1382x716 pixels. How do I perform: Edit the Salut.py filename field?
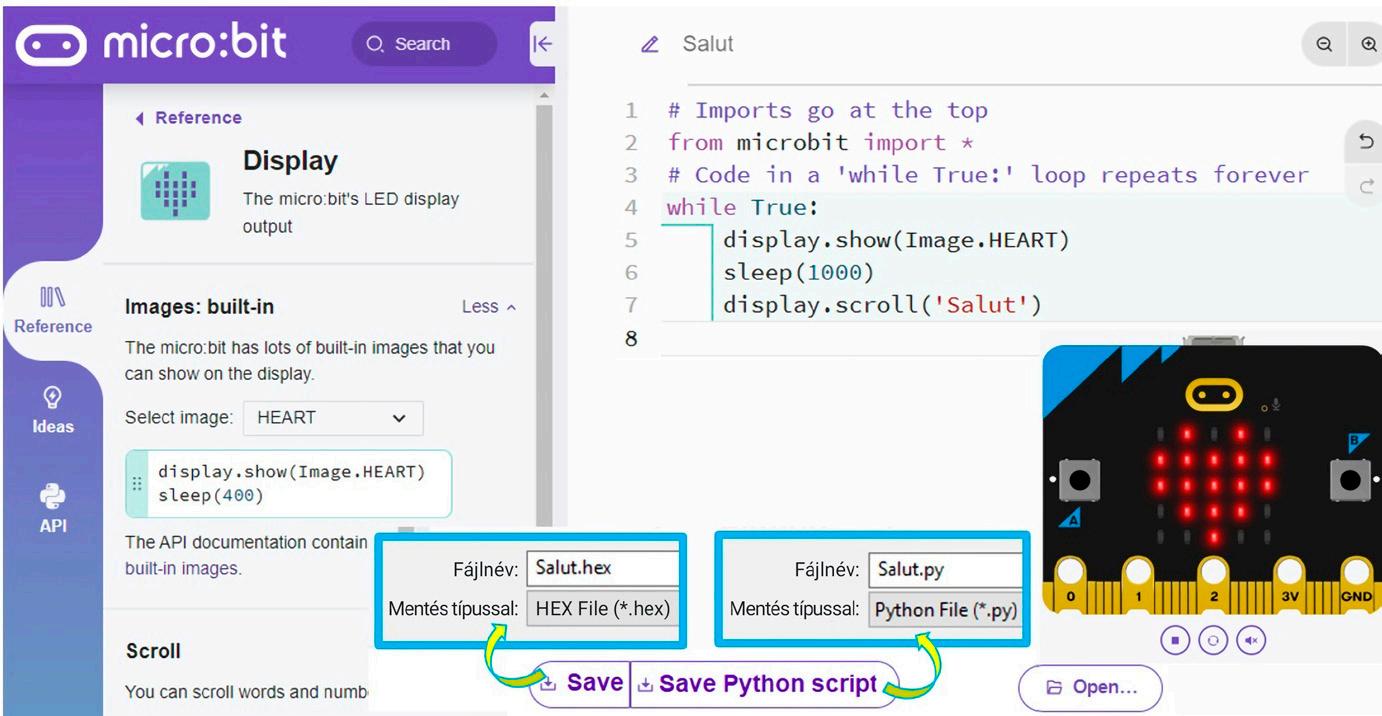[x=945, y=569]
